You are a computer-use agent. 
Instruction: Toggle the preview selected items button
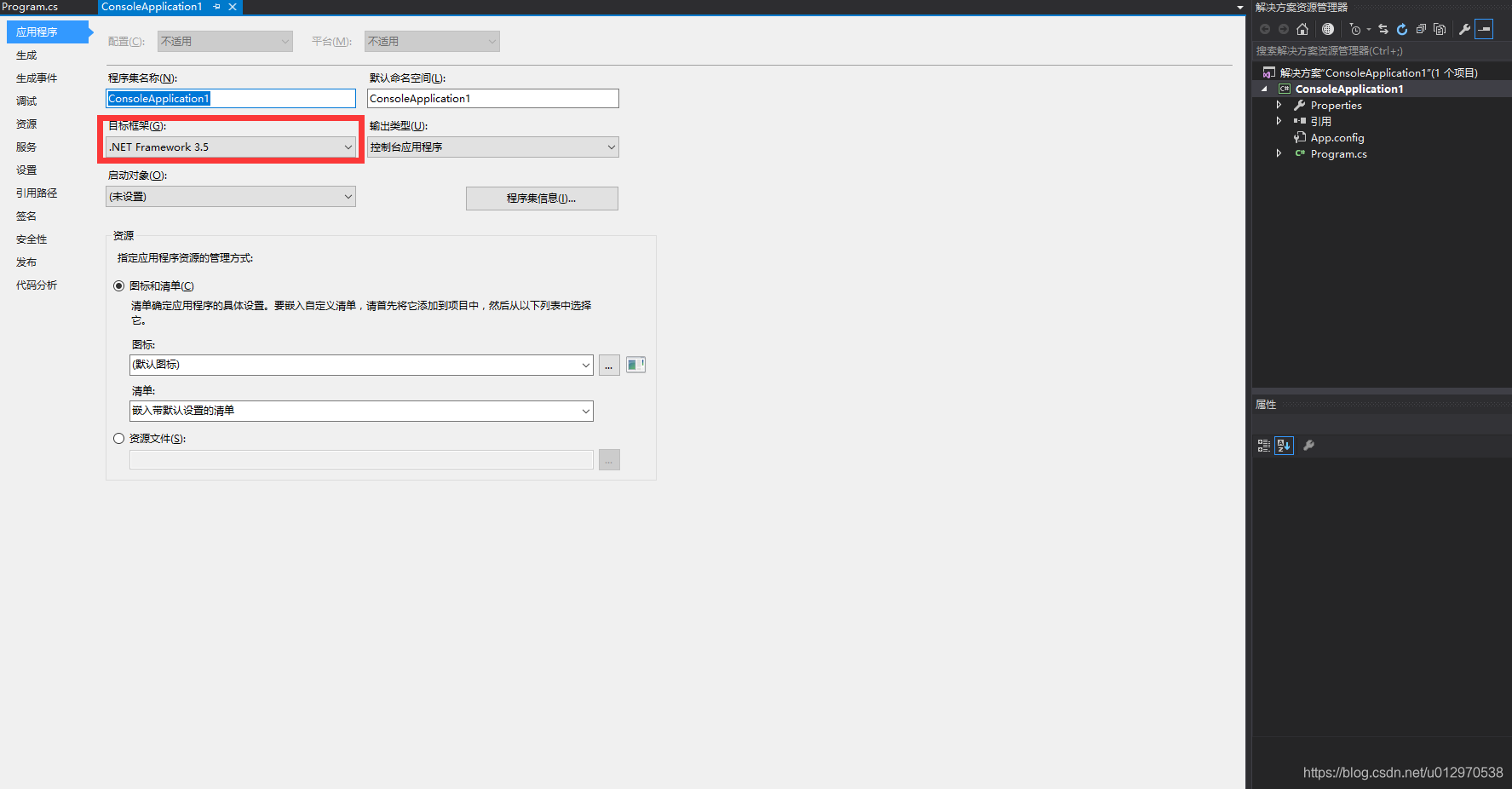click(x=1484, y=29)
